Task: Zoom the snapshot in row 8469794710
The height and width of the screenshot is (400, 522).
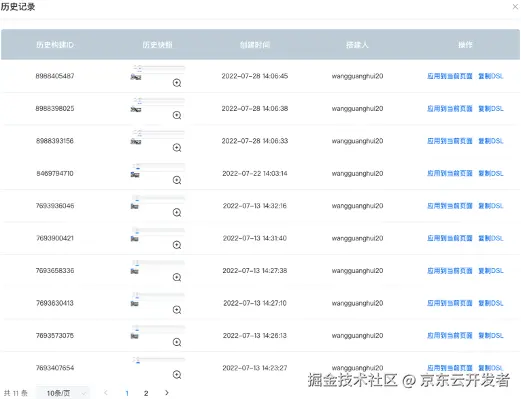Action: click(177, 180)
